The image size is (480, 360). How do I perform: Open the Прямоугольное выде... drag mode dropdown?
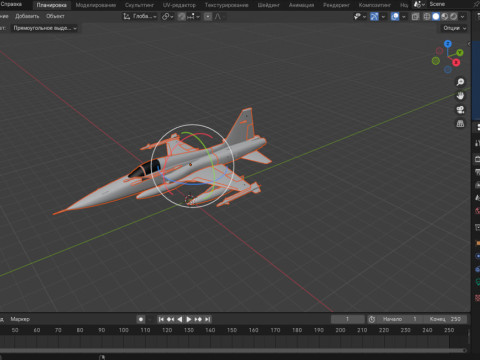pos(45,28)
